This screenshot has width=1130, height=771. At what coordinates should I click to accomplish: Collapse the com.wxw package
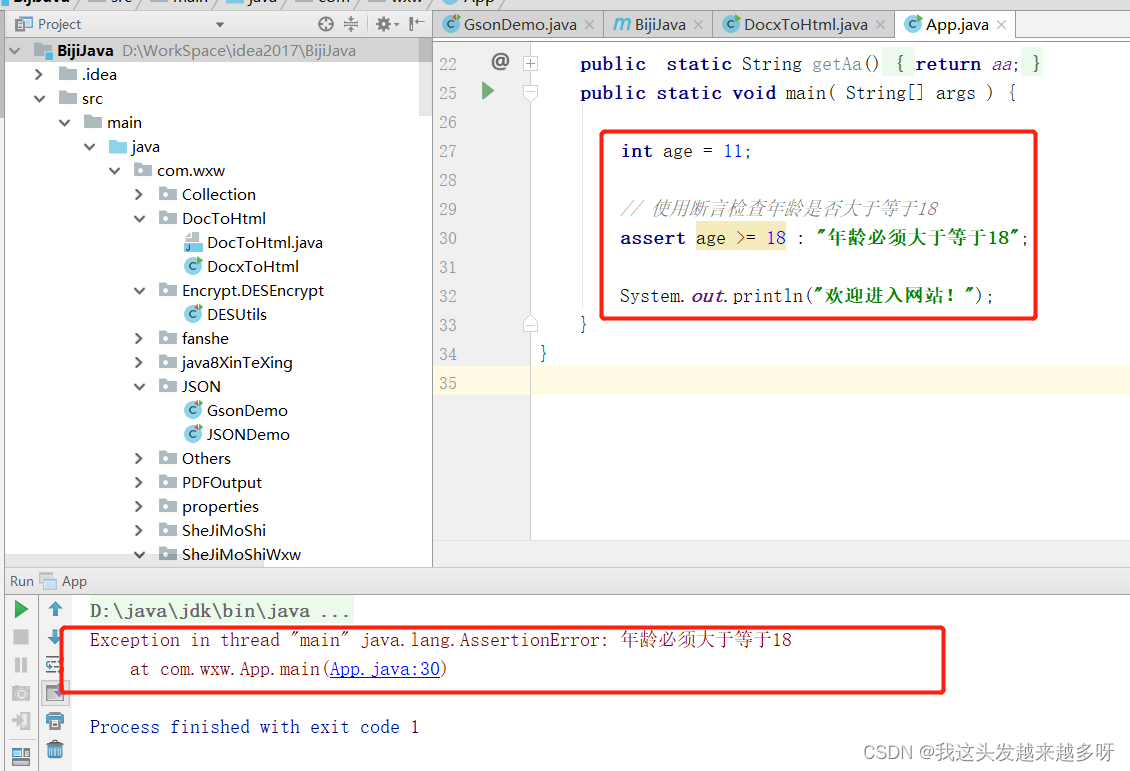pyautogui.click(x=115, y=171)
